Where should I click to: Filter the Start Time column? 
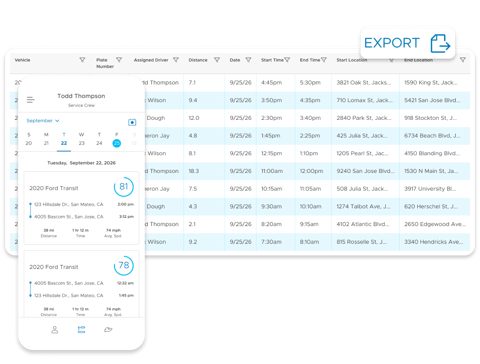pyautogui.click(x=287, y=60)
